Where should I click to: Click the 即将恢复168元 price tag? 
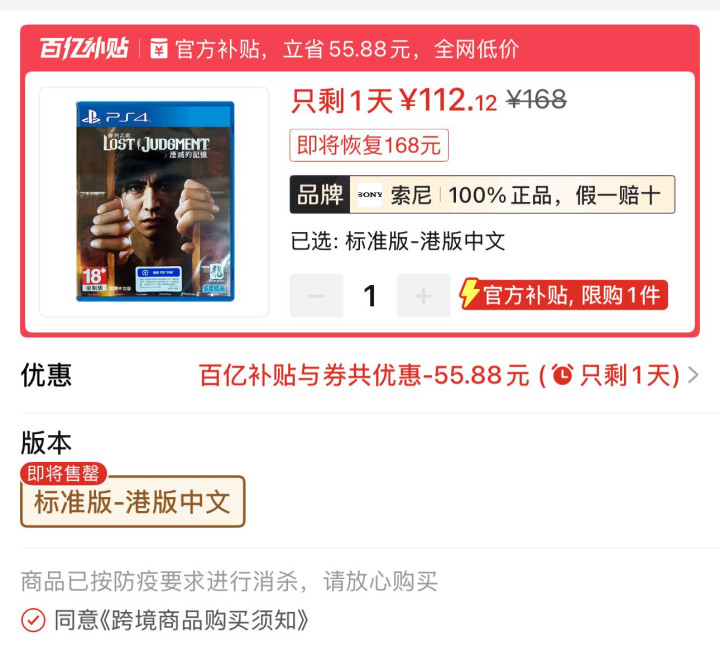coord(369,146)
